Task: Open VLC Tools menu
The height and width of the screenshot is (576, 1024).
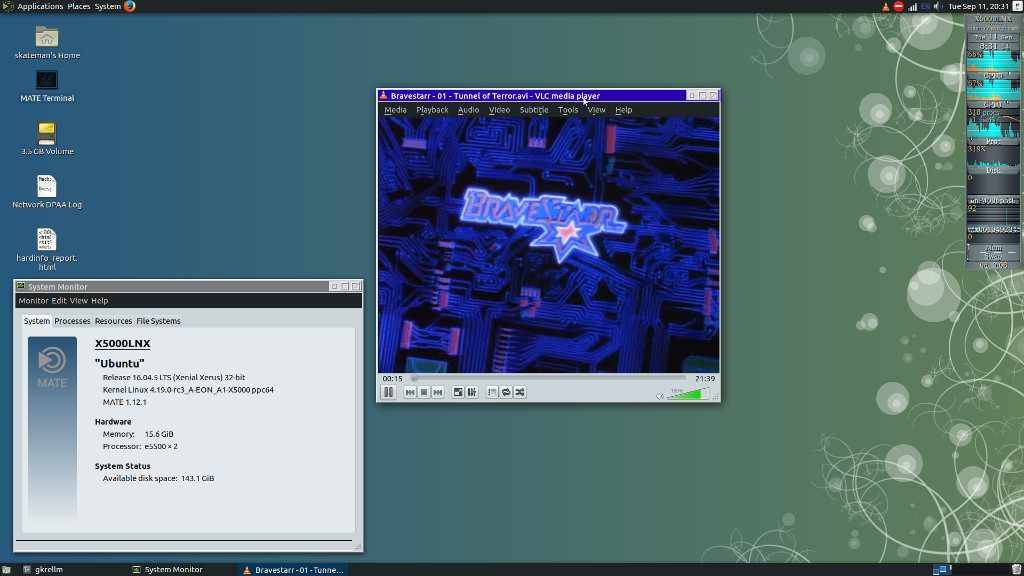Action: pyautogui.click(x=568, y=110)
